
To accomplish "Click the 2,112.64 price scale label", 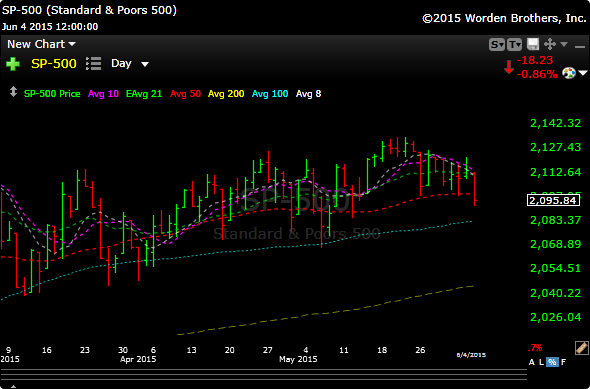I will click(x=555, y=172).
